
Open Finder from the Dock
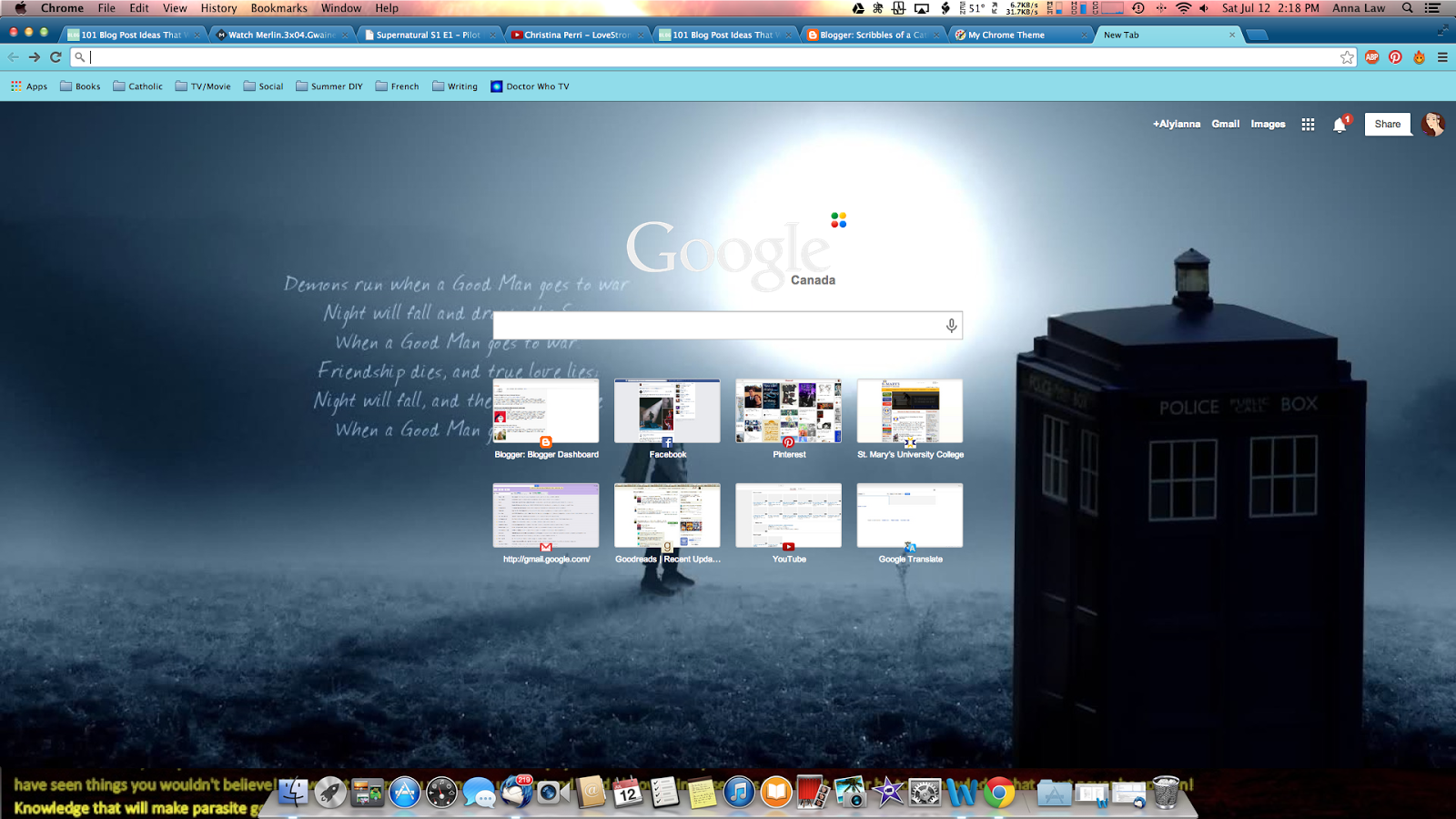(294, 793)
